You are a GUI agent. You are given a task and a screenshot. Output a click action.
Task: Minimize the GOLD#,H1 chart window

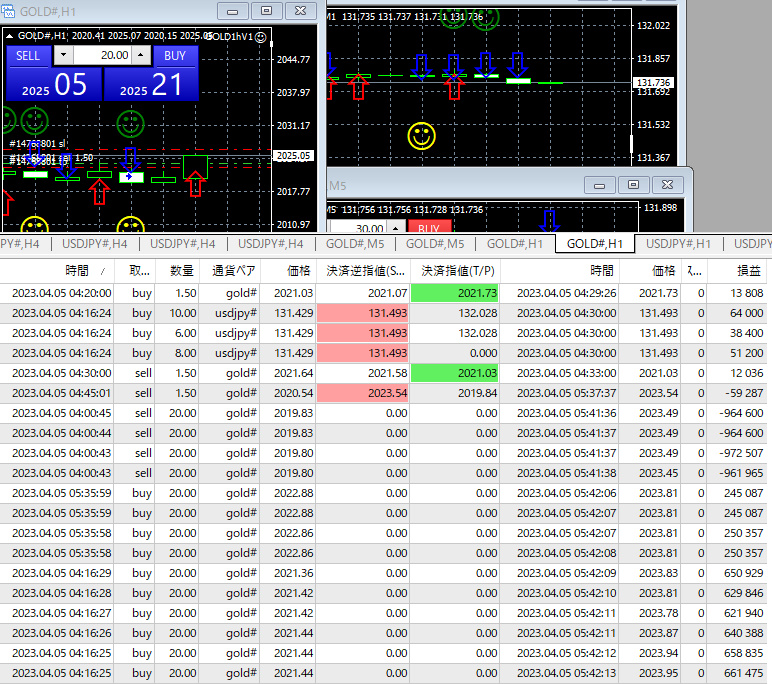click(x=232, y=11)
